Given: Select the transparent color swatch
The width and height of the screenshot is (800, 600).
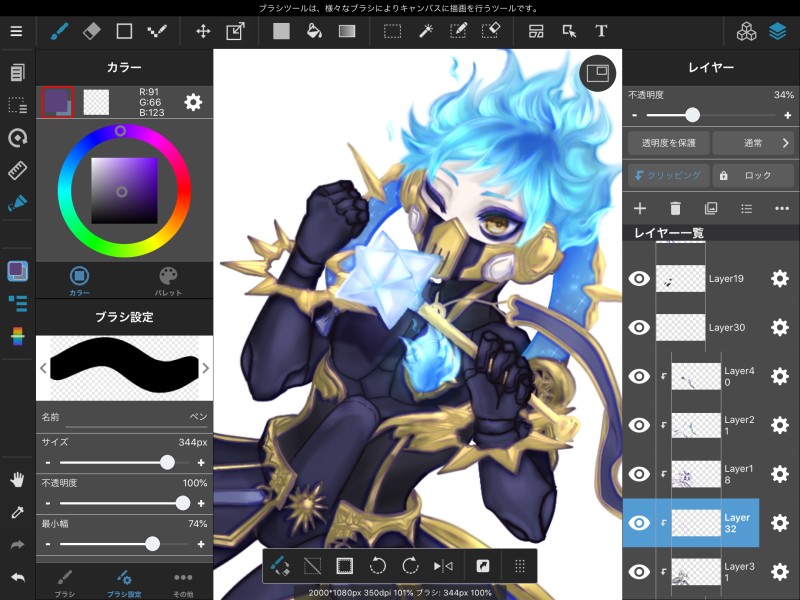Looking at the screenshot, I should (x=96, y=102).
